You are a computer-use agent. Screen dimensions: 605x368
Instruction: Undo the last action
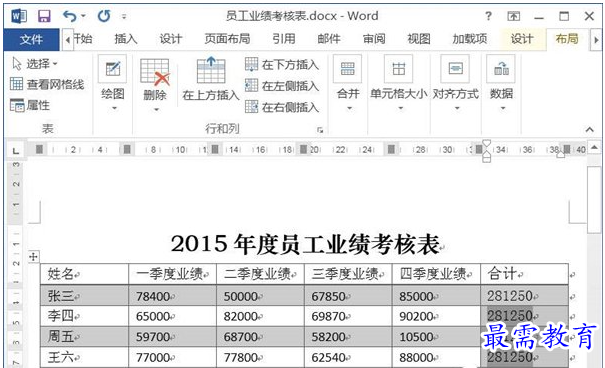point(70,16)
